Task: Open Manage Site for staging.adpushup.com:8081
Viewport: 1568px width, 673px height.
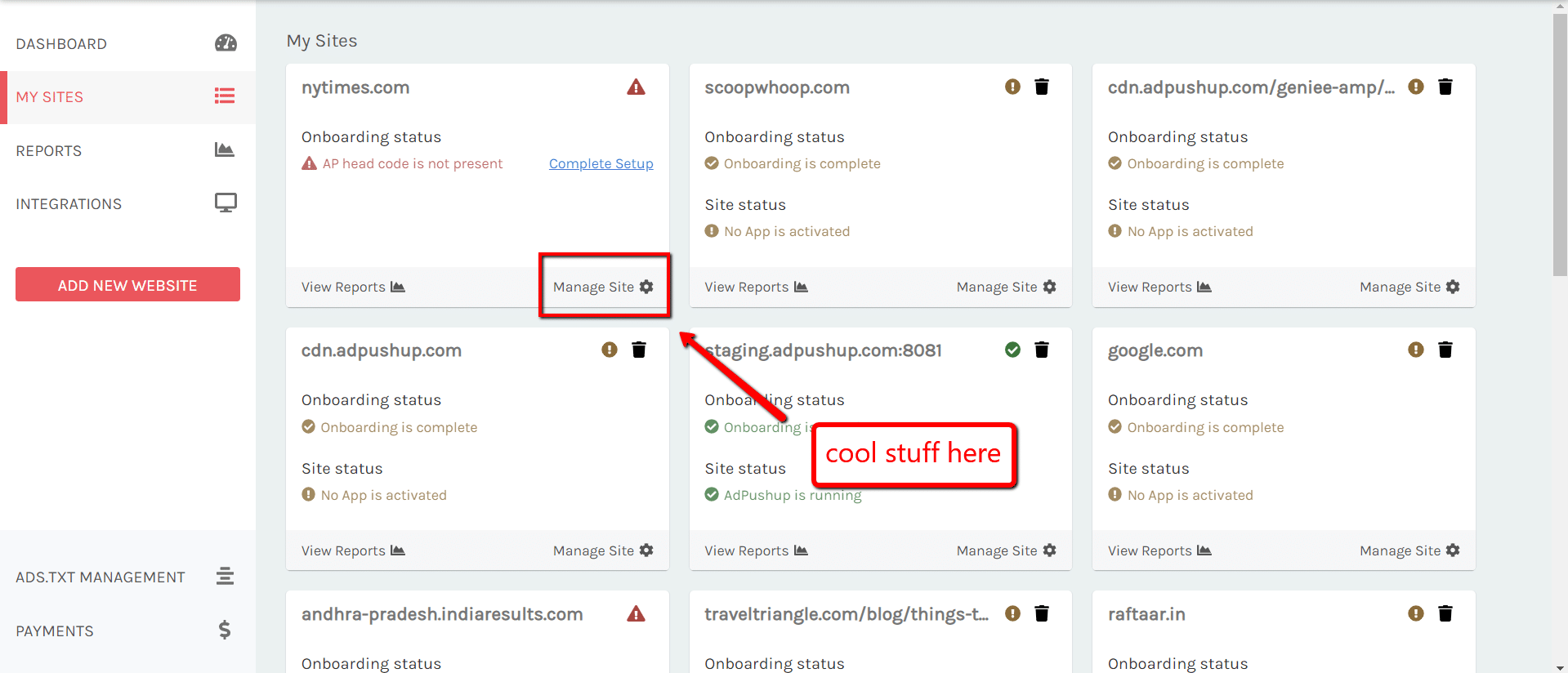Action: coord(1006,550)
